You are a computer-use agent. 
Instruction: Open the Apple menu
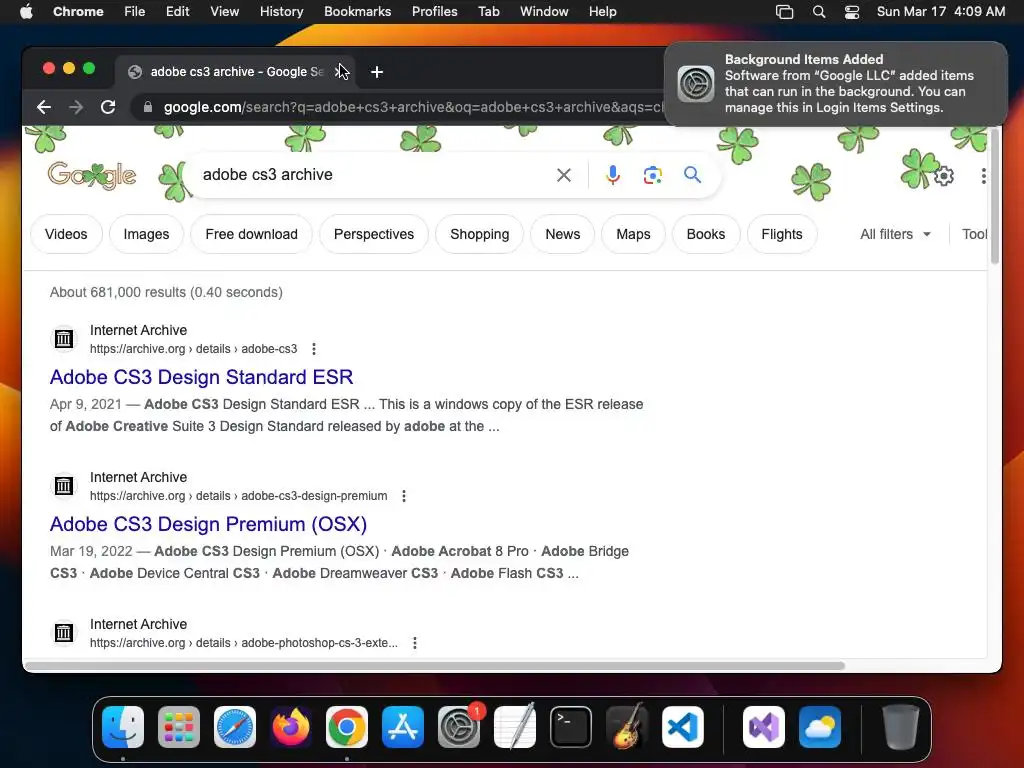pyautogui.click(x=26, y=12)
